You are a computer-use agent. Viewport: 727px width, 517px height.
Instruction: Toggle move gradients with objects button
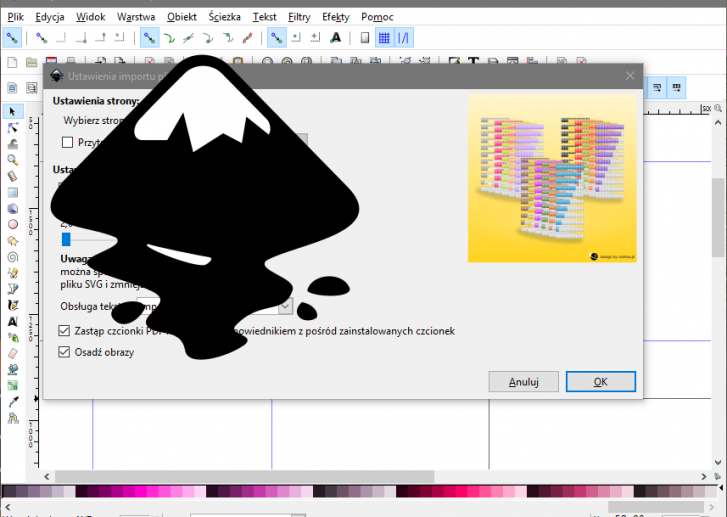pyautogui.click(x=657, y=88)
